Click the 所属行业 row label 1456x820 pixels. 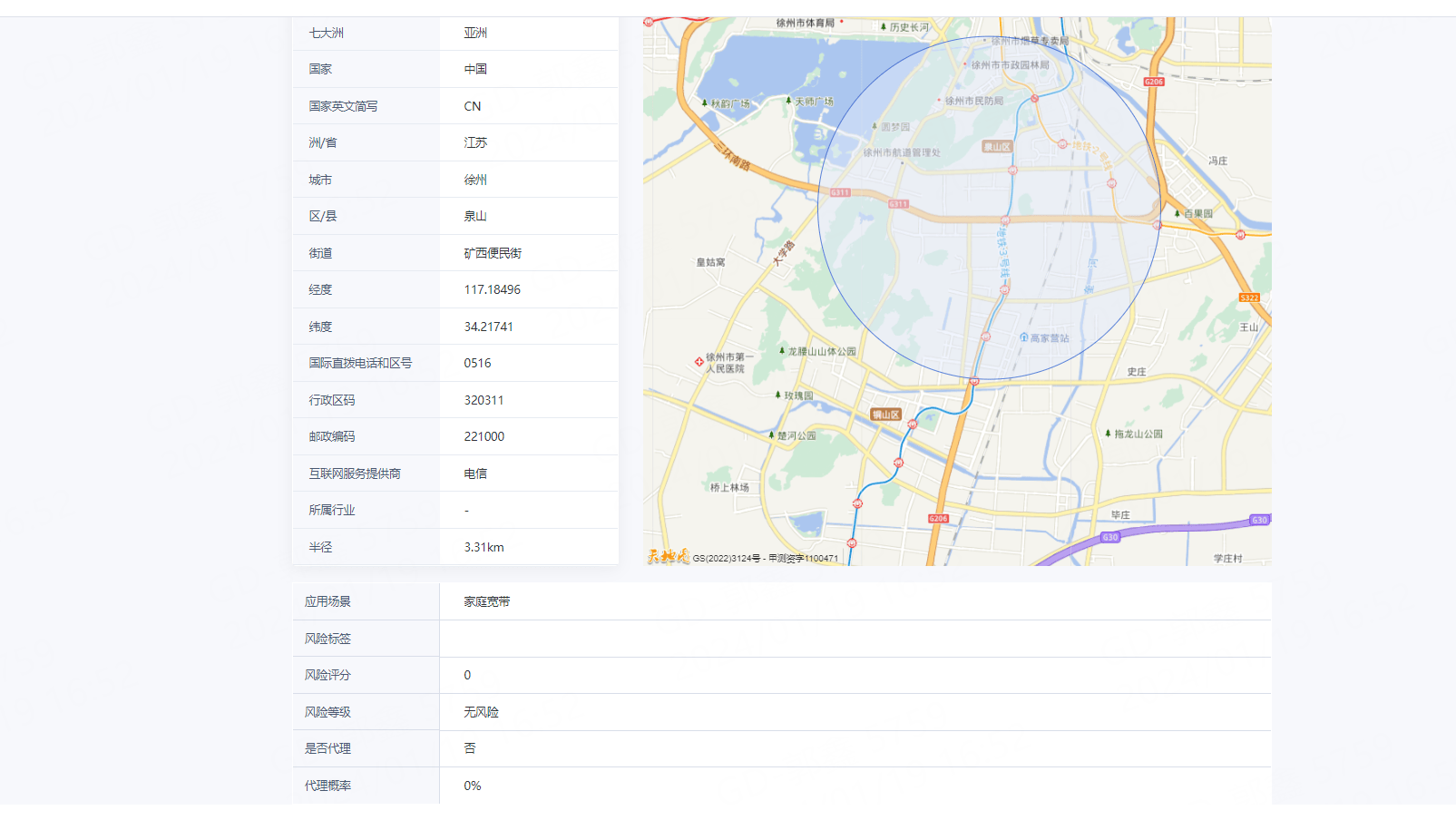[332, 510]
